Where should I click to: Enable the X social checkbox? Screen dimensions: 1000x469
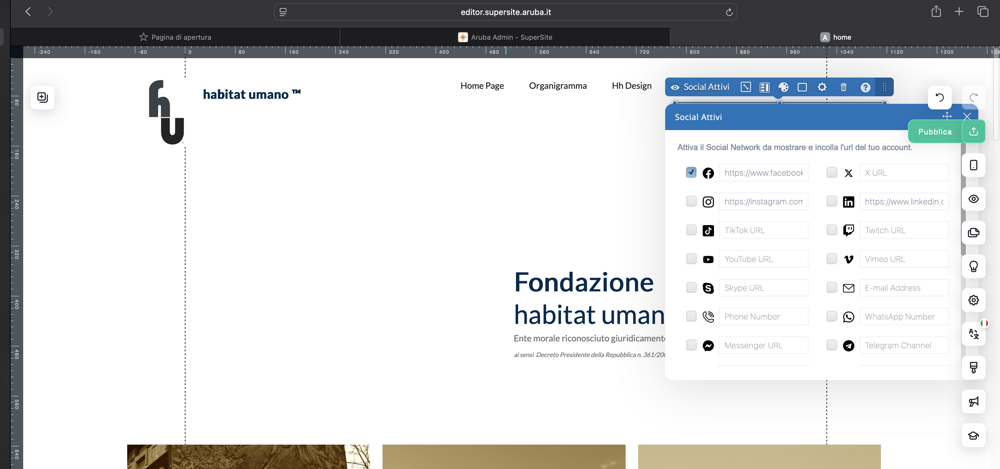832,172
